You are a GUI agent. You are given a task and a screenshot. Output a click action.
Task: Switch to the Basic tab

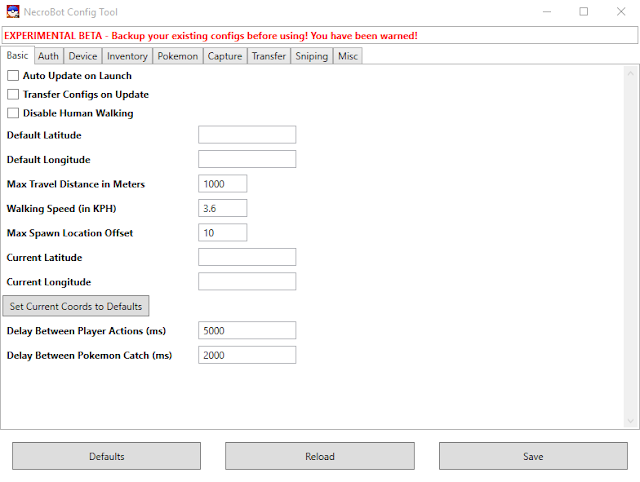pos(17,56)
